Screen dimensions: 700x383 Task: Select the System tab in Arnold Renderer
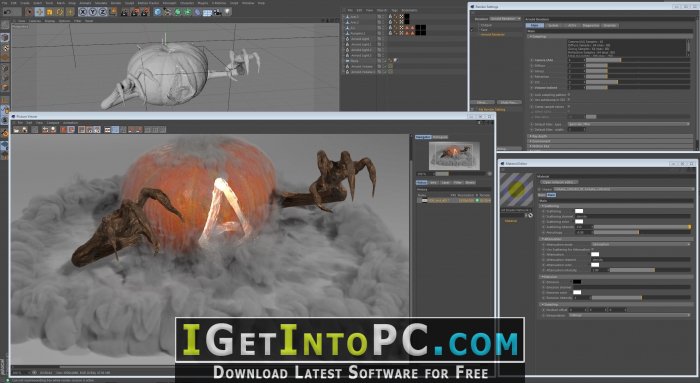(553, 25)
